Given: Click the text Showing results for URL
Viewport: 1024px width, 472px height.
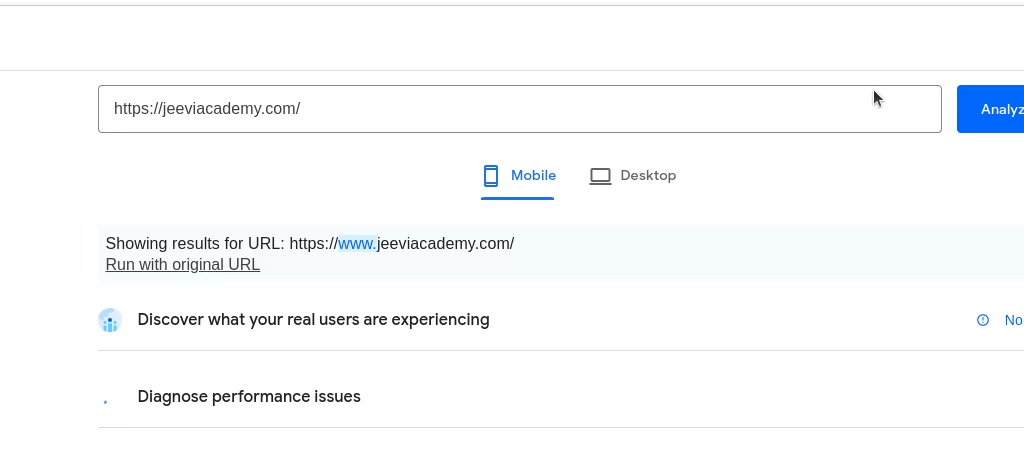Looking at the screenshot, I should point(195,244).
